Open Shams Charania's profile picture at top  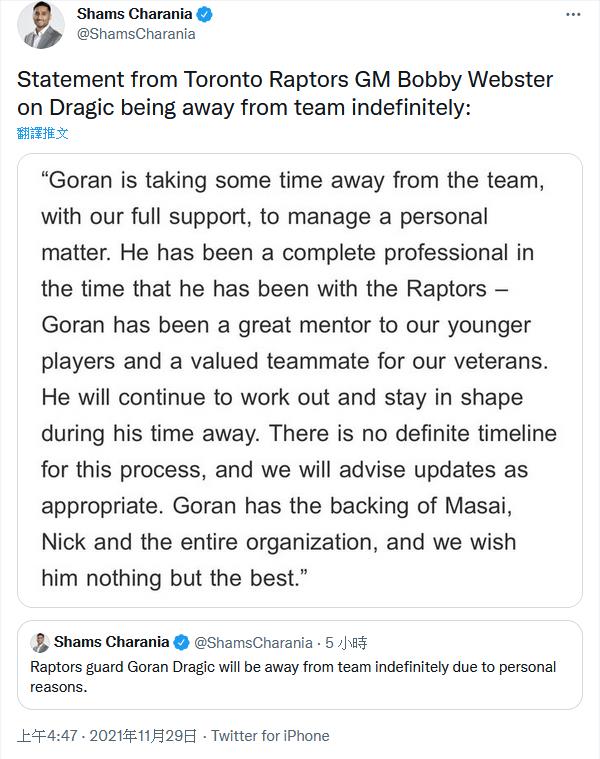click(41, 25)
